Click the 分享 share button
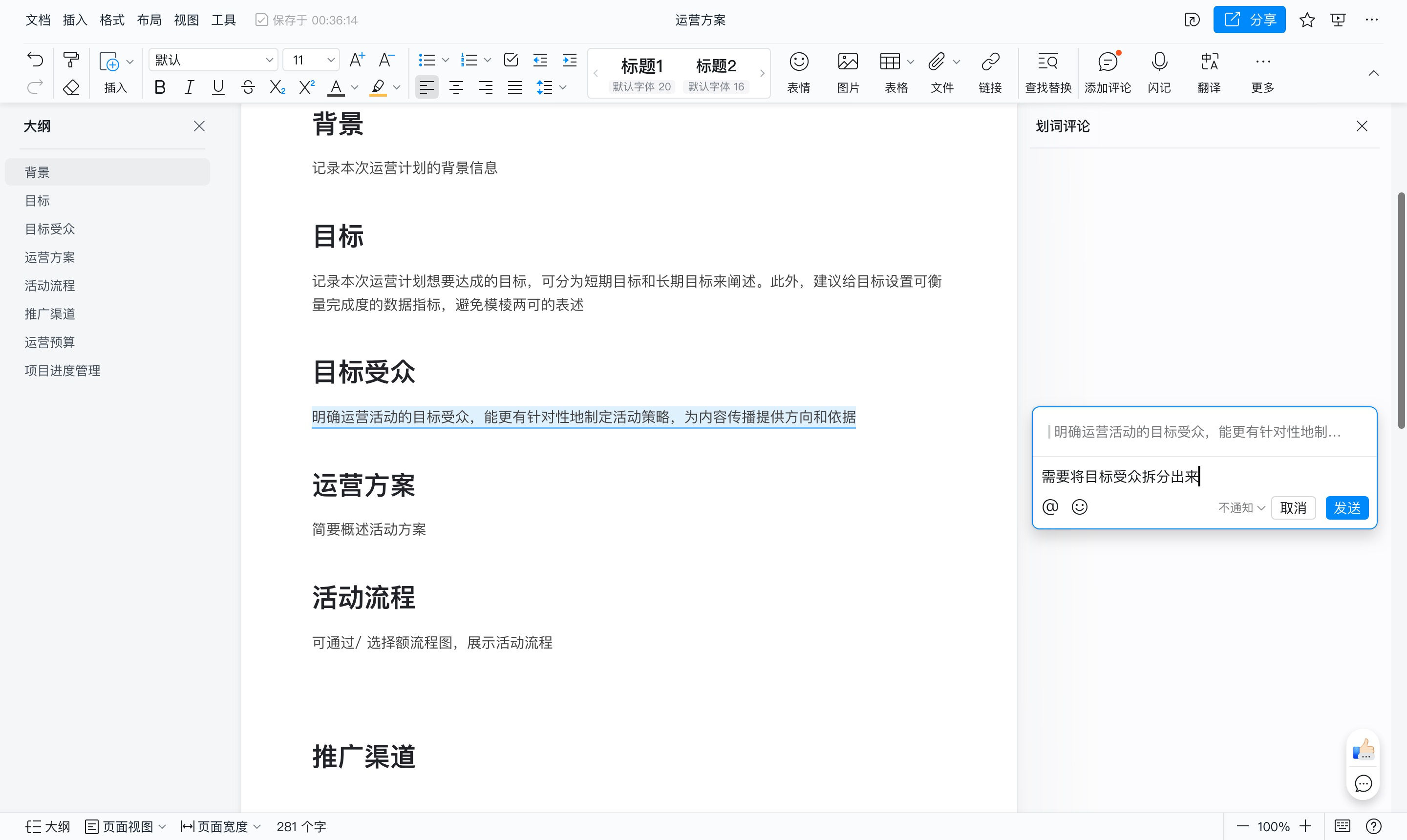Image resolution: width=1407 pixels, height=840 pixels. coord(1250,19)
